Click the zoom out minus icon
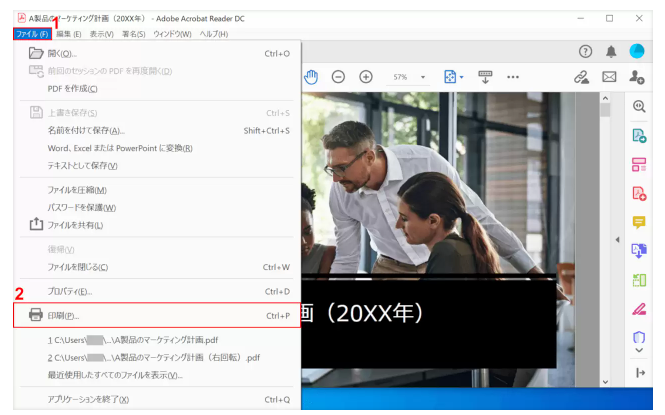 (338, 77)
